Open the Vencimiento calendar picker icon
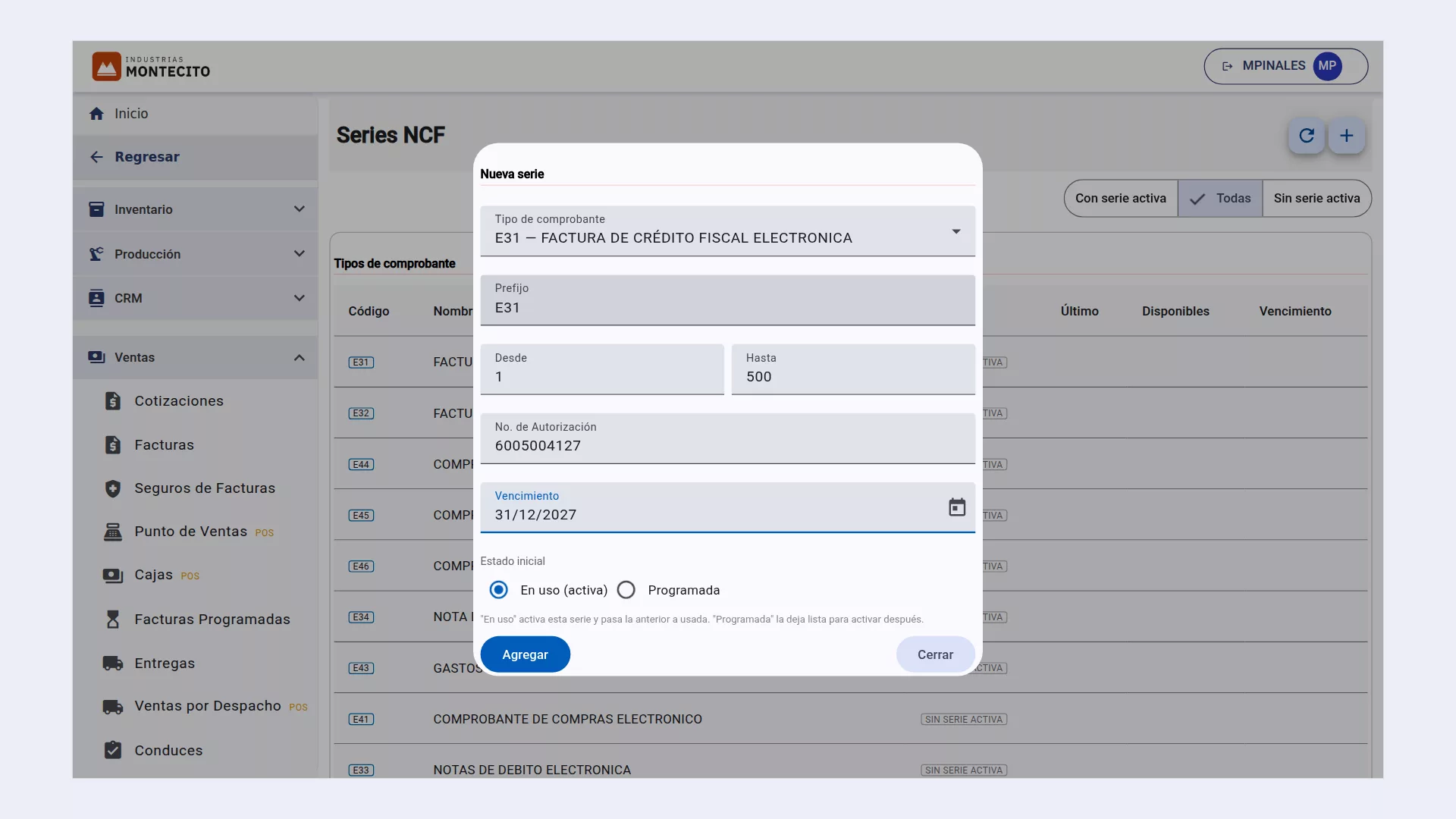Screen dimensions: 1456x819 (x=957, y=507)
